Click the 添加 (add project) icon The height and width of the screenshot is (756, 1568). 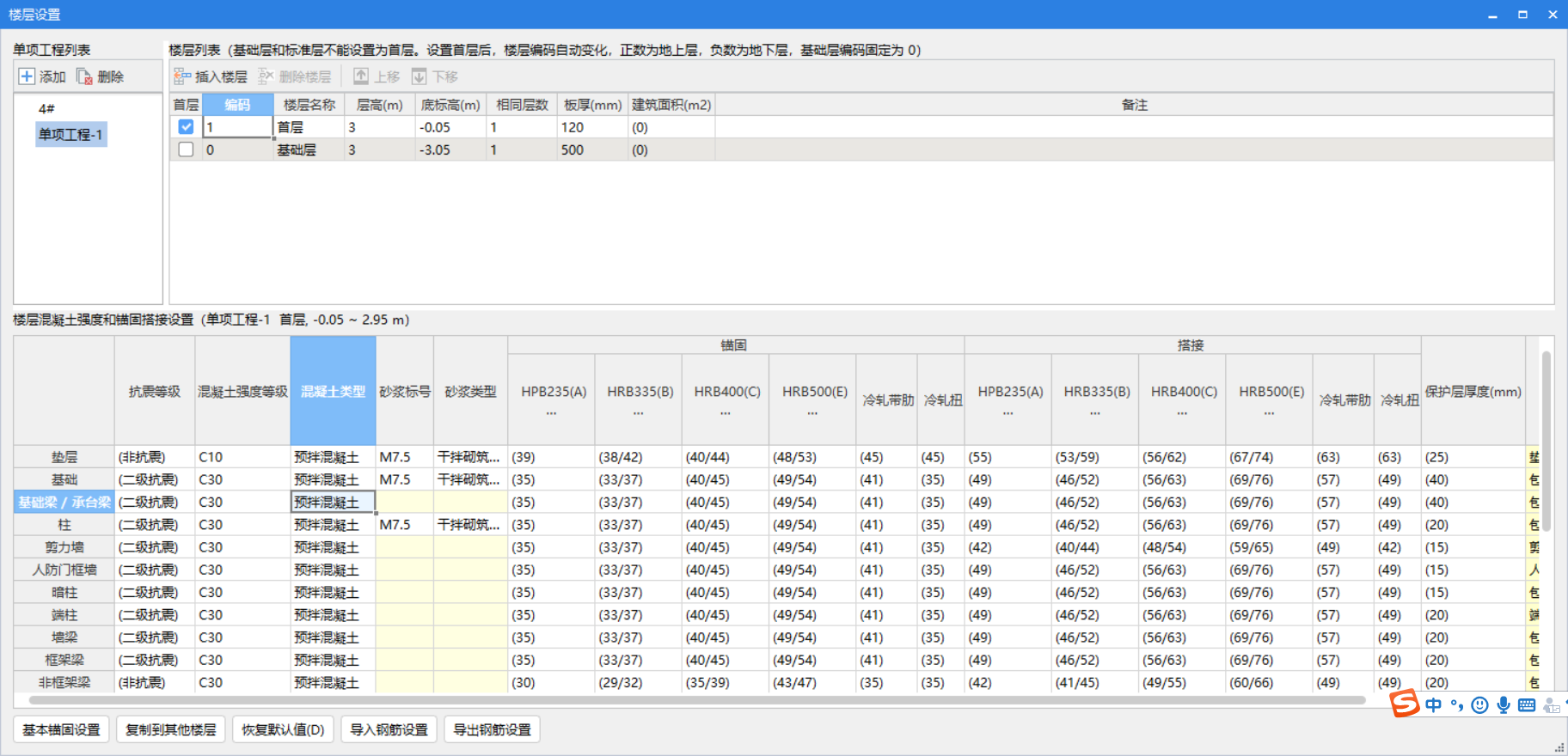27,76
